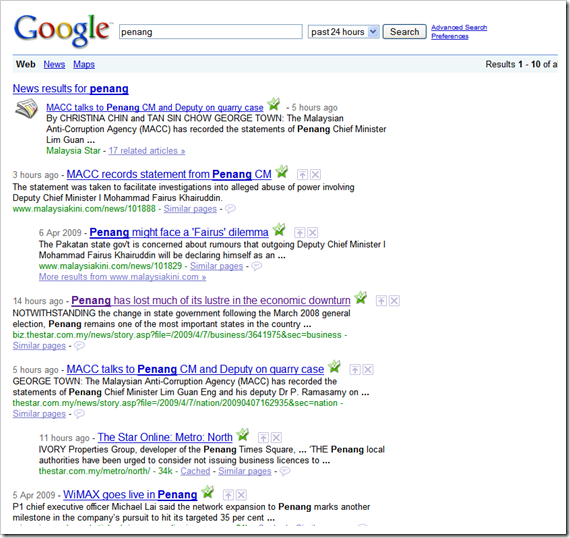This screenshot has height=538, width=570.
Task: Open comment bubble for thestar.com.my nation result
Action: [80, 414]
